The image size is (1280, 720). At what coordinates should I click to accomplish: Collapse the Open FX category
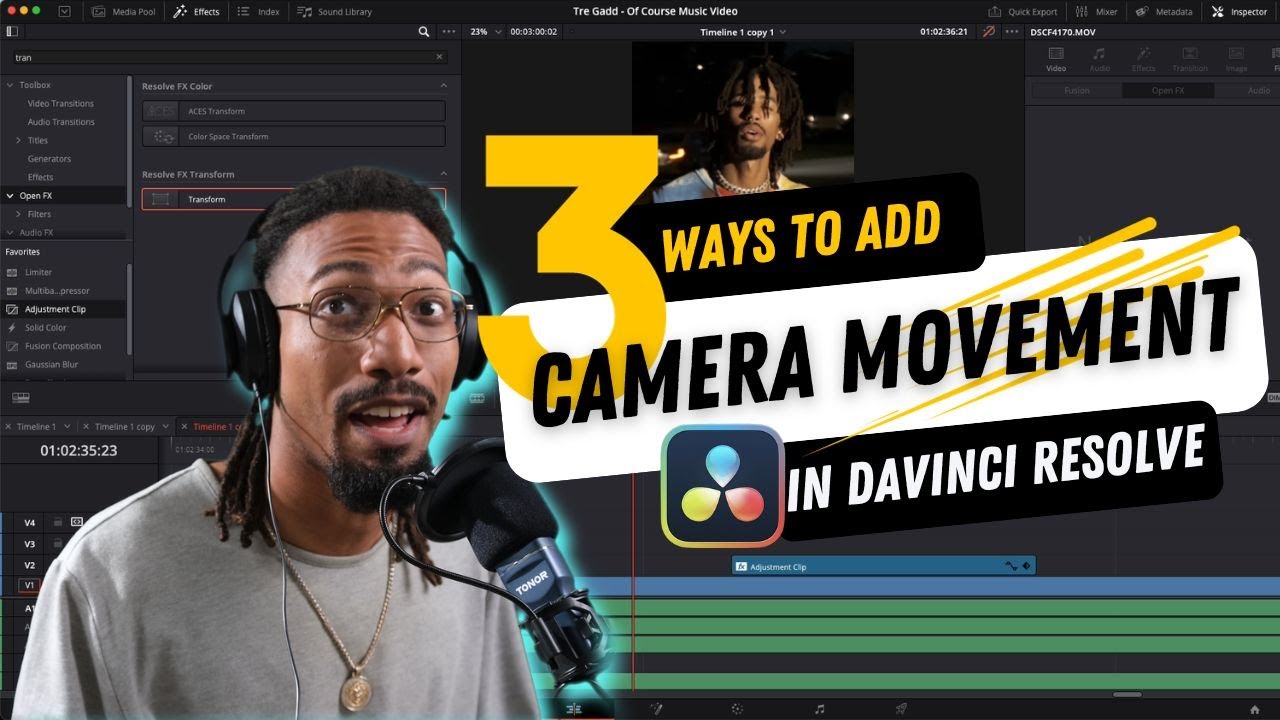tap(10, 196)
